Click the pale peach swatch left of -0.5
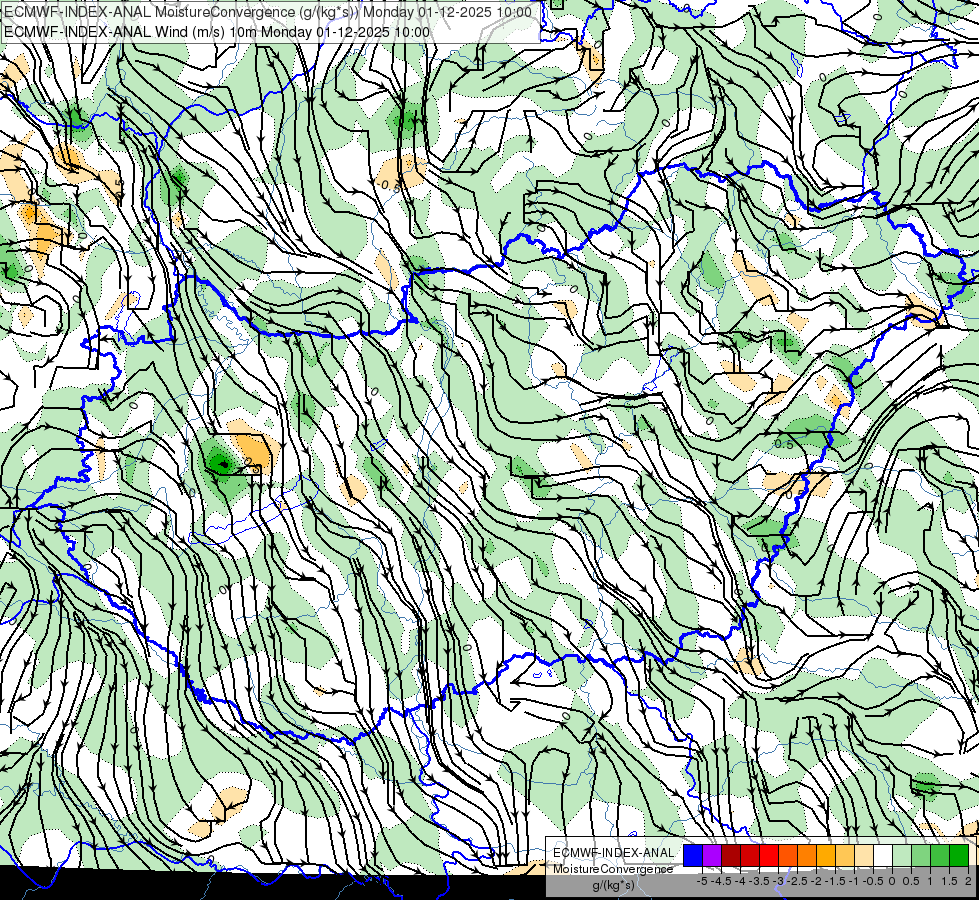 click(x=864, y=855)
